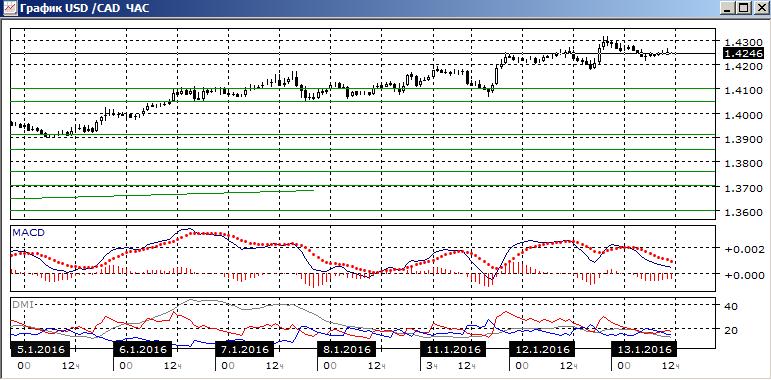The height and width of the screenshot is (380, 771).
Task: Select the 11.1.2016 date marker
Action: coord(452,349)
